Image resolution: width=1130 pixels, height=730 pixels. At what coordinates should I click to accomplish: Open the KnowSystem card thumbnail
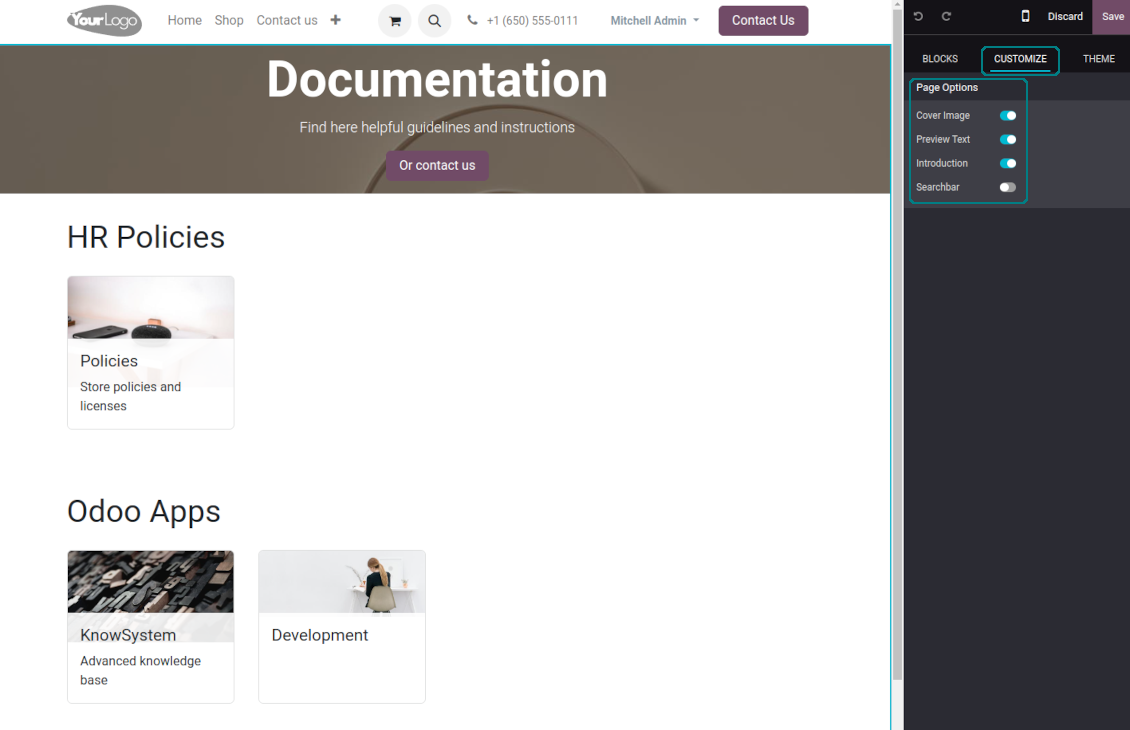click(150, 582)
